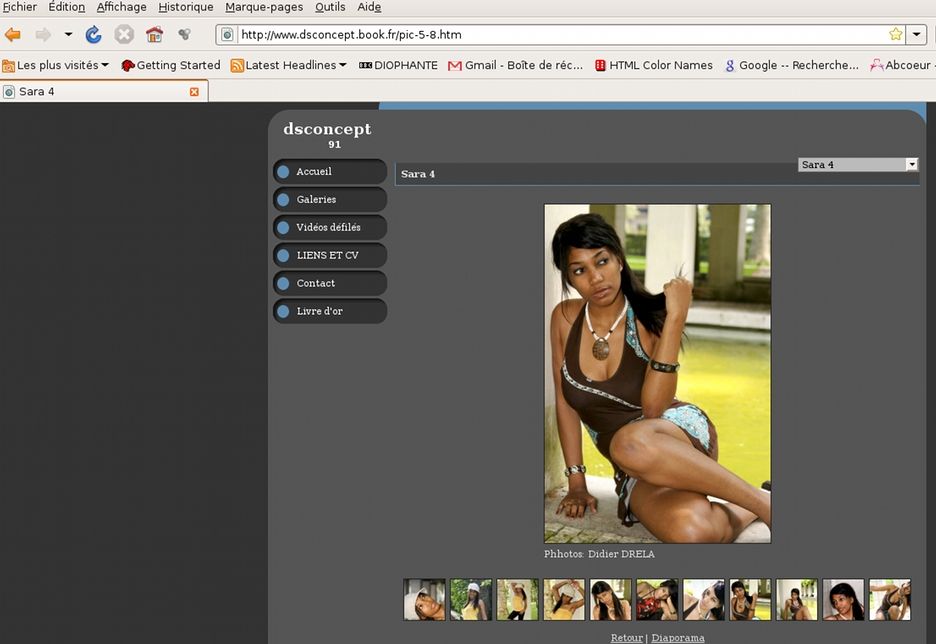Open the back/forward history dropdown arrow

pyautogui.click(x=68, y=35)
